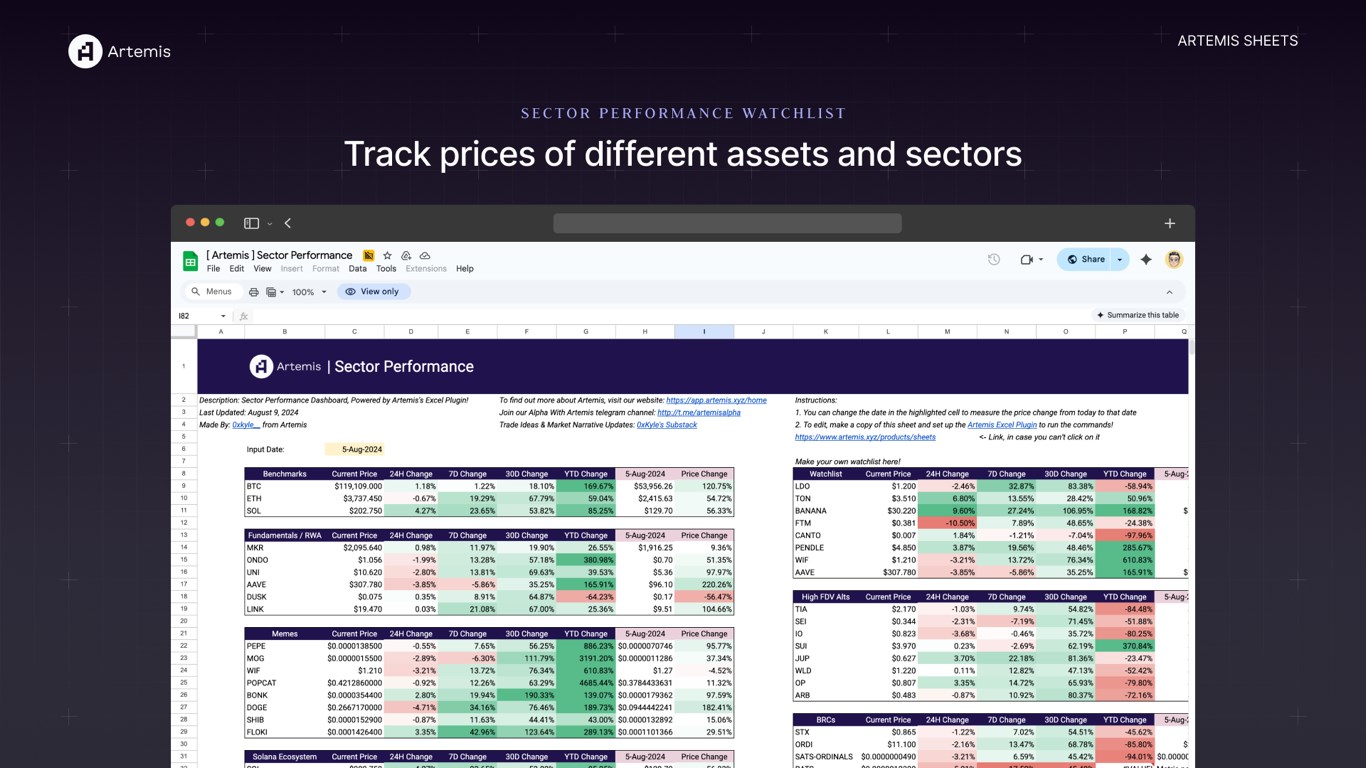
Task: Toggle the browser sidebar panel icon
Action: click(x=251, y=223)
